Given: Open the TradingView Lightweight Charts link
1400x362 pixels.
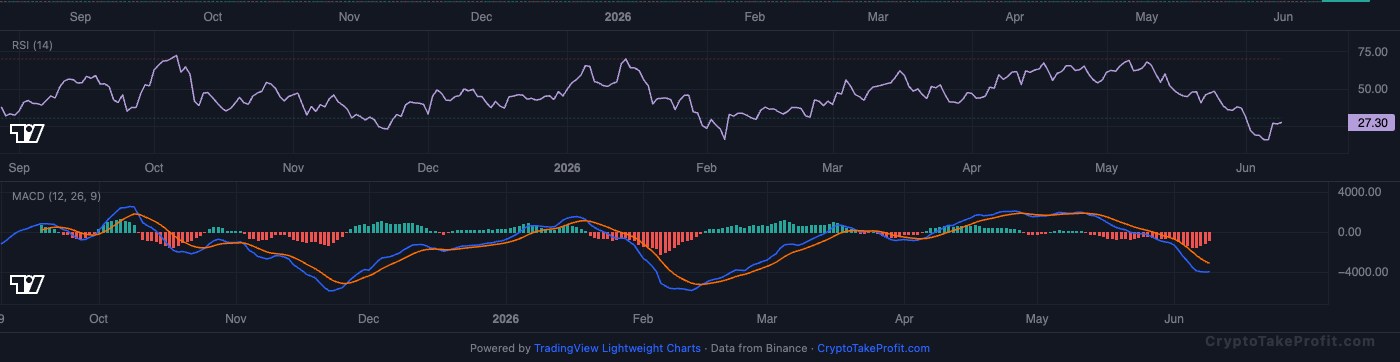Looking at the screenshot, I should [x=617, y=349].
